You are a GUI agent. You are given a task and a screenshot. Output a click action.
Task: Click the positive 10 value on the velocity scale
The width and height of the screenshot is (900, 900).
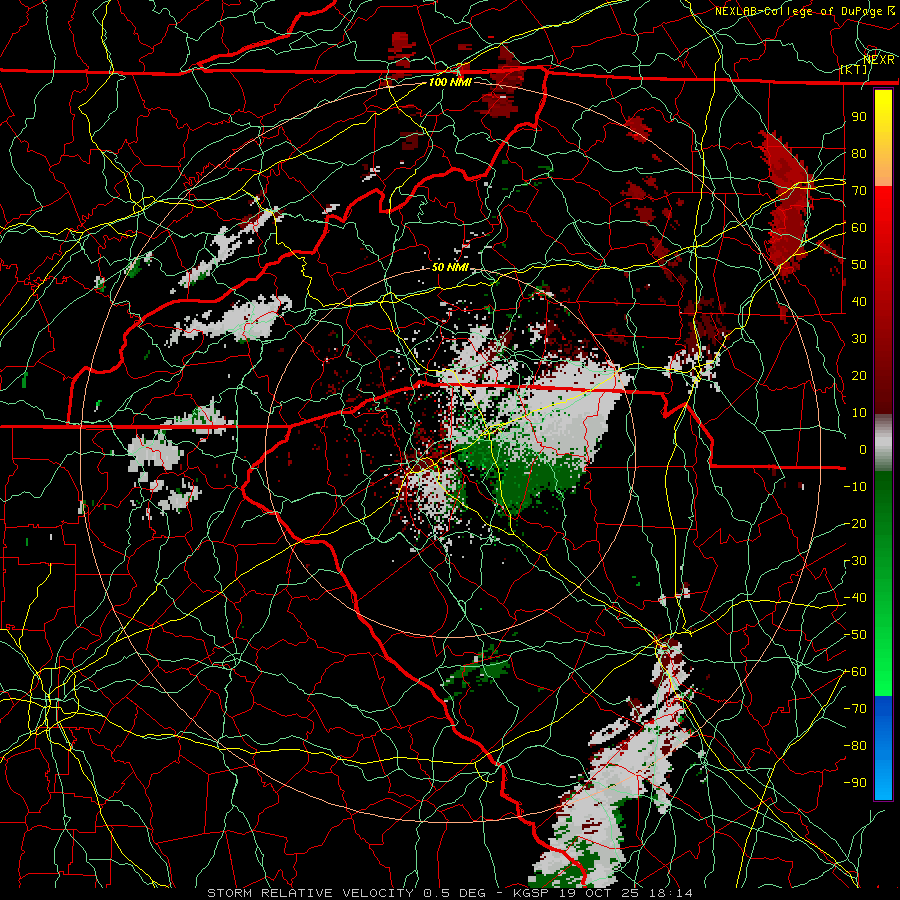click(x=859, y=413)
